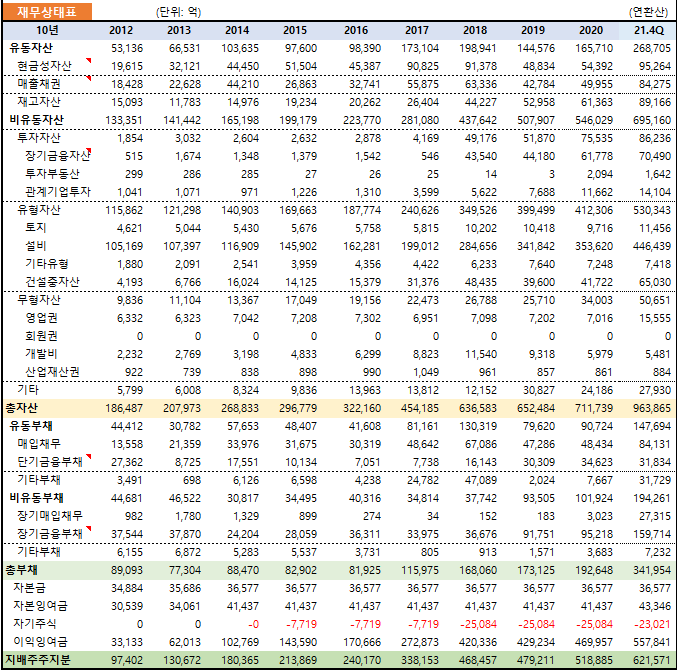Click the 토지 row label

click(x=35, y=228)
